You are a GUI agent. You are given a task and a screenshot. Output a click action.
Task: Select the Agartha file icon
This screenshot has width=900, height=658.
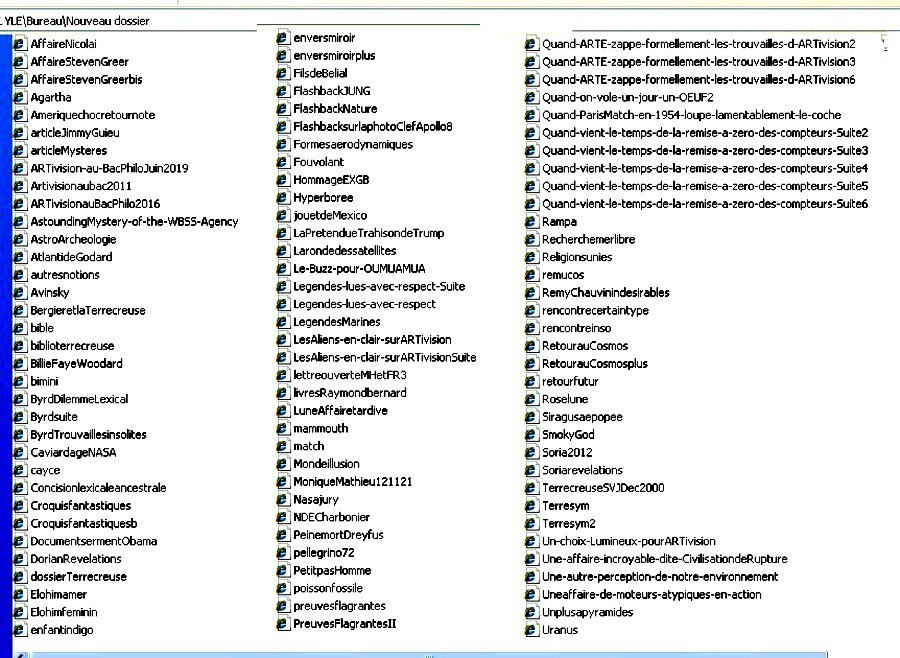[19, 98]
